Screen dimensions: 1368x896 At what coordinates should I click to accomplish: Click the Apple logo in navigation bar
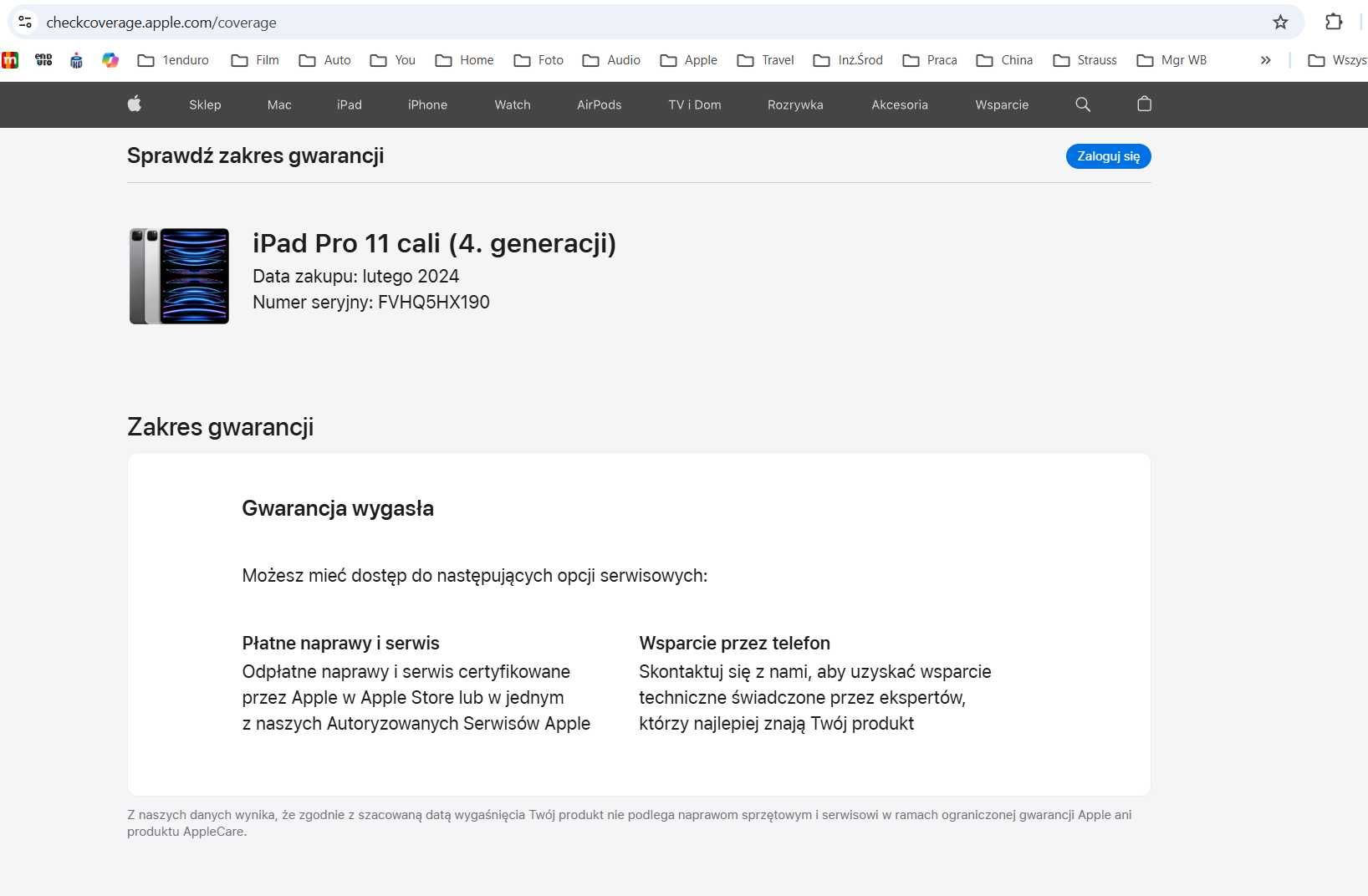(134, 104)
